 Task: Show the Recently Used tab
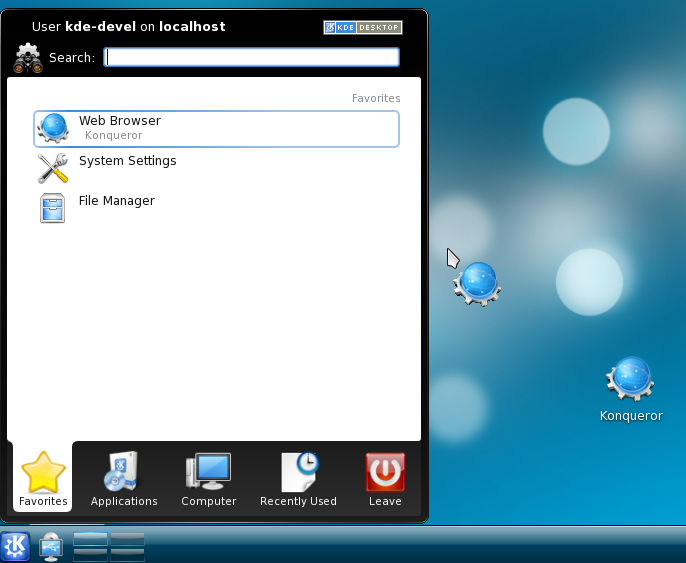click(298, 480)
